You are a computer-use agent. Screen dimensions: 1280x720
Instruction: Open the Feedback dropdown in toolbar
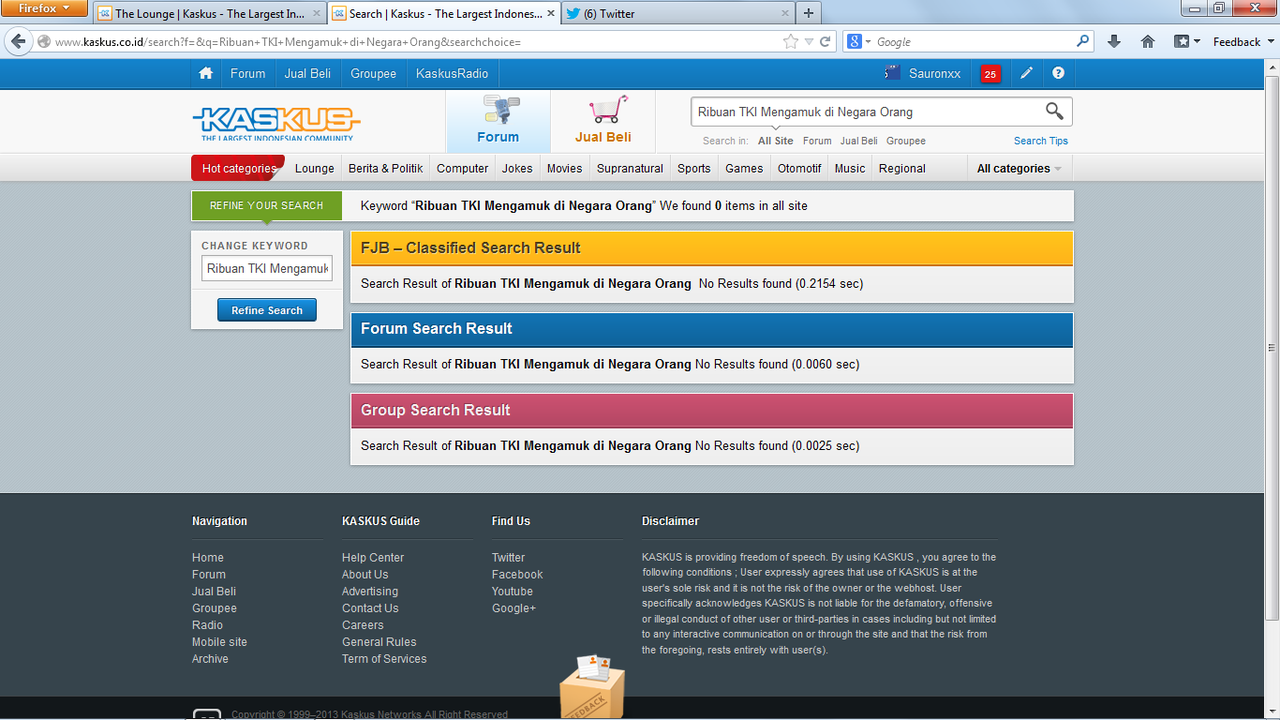pos(1241,42)
